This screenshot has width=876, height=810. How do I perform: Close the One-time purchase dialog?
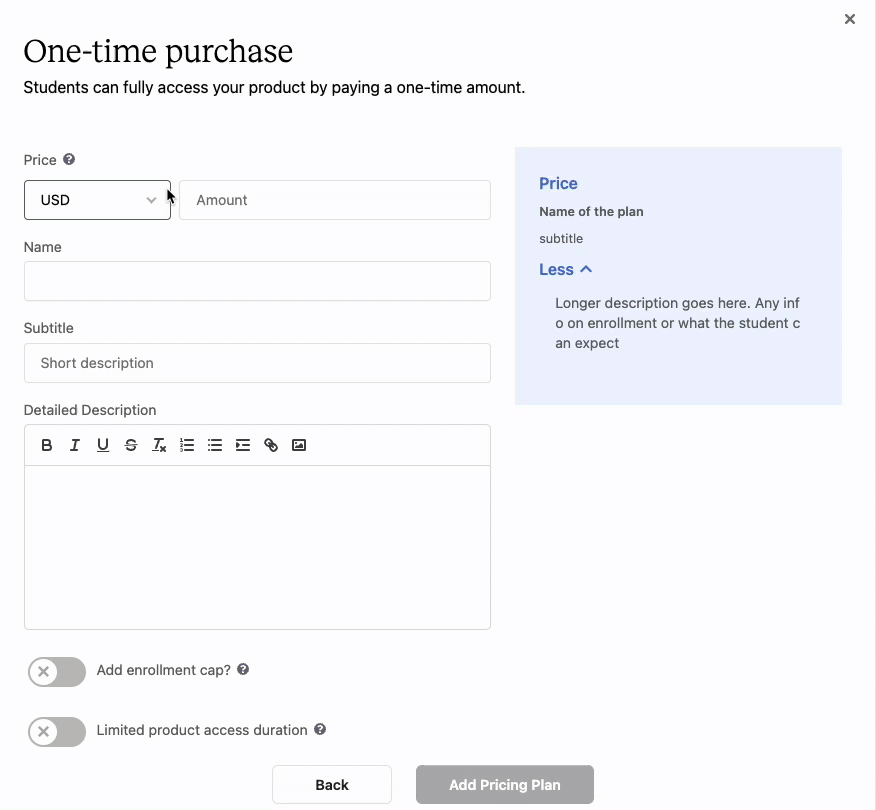(850, 19)
